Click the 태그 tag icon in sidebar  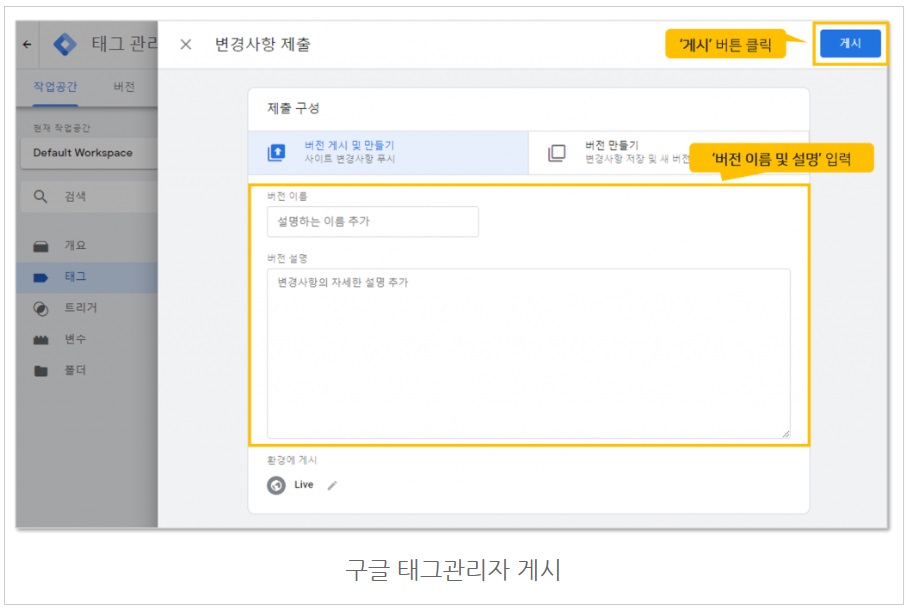(41, 278)
